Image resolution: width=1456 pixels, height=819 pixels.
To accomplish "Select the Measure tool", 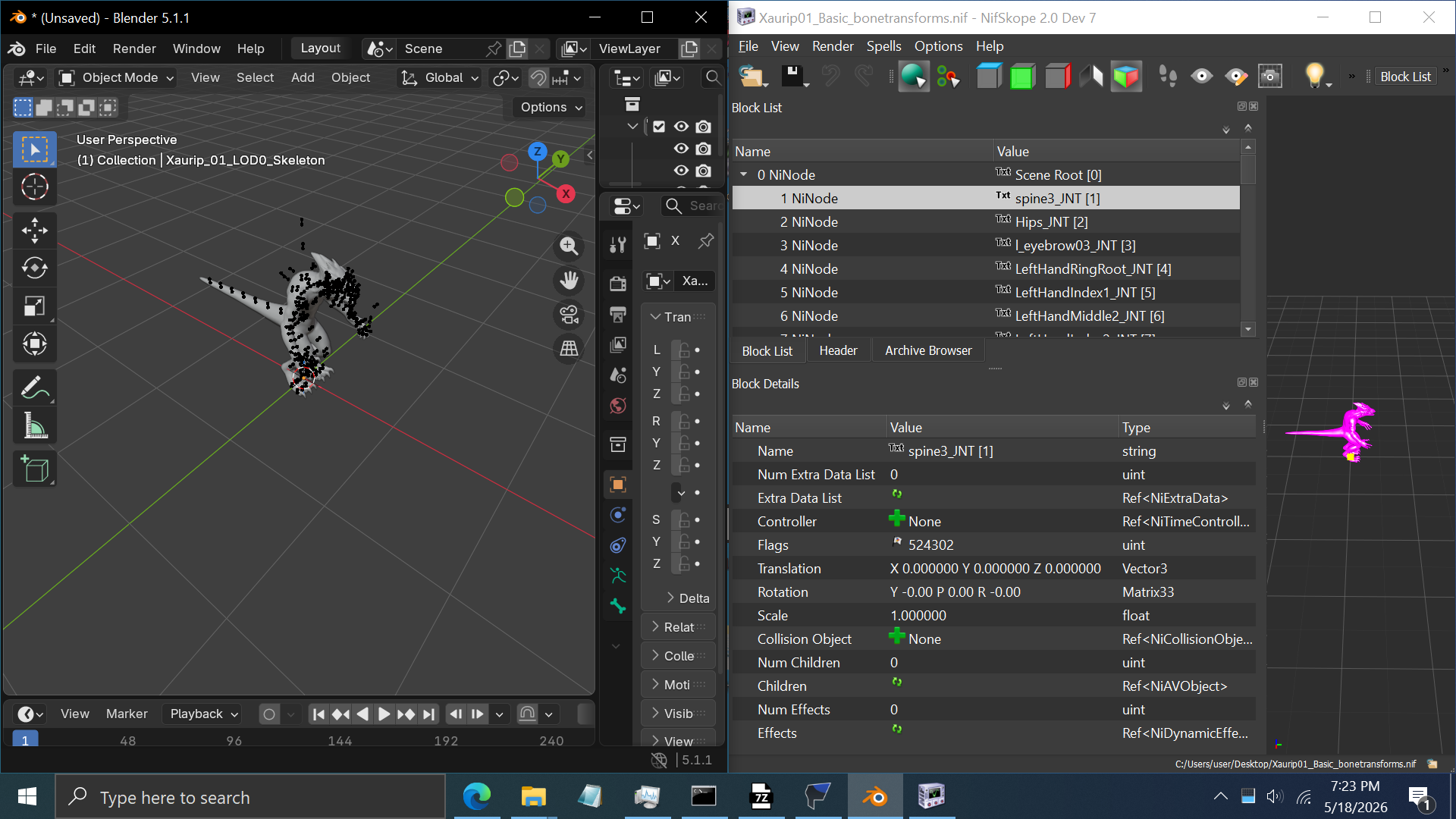I will pos(34,425).
